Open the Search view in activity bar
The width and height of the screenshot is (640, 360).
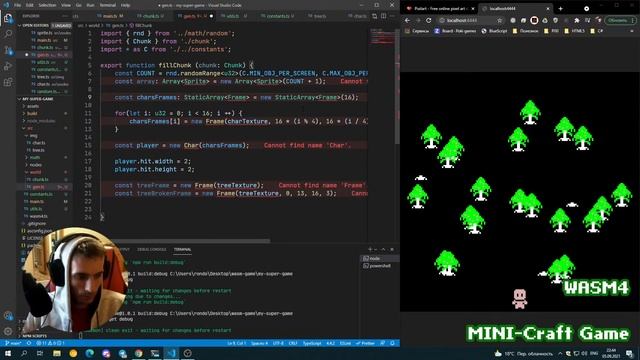click(x=8, y=34)
